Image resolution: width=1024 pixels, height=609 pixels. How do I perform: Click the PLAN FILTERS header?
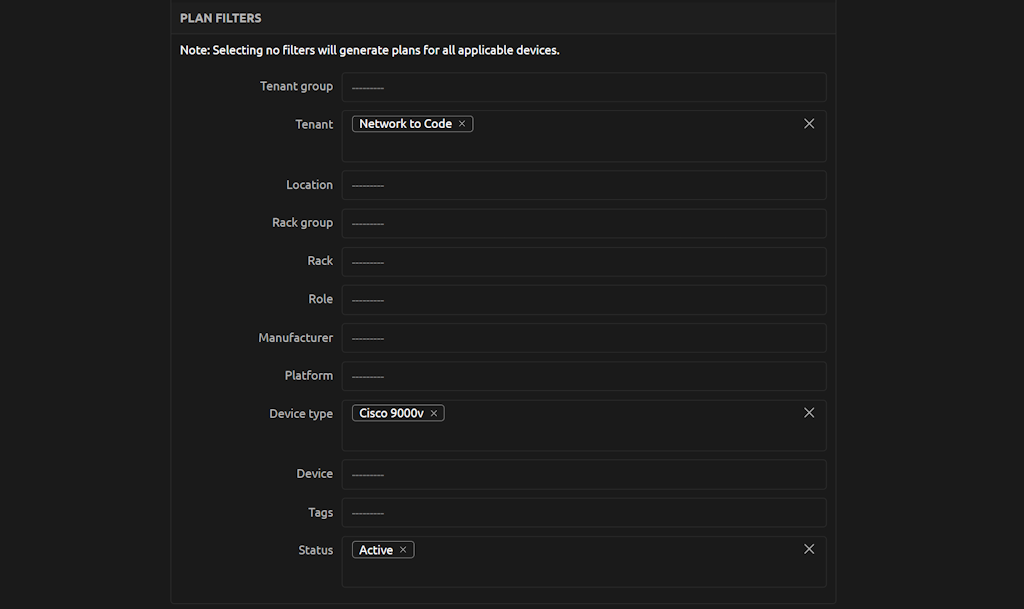click(x=220, y=17)
